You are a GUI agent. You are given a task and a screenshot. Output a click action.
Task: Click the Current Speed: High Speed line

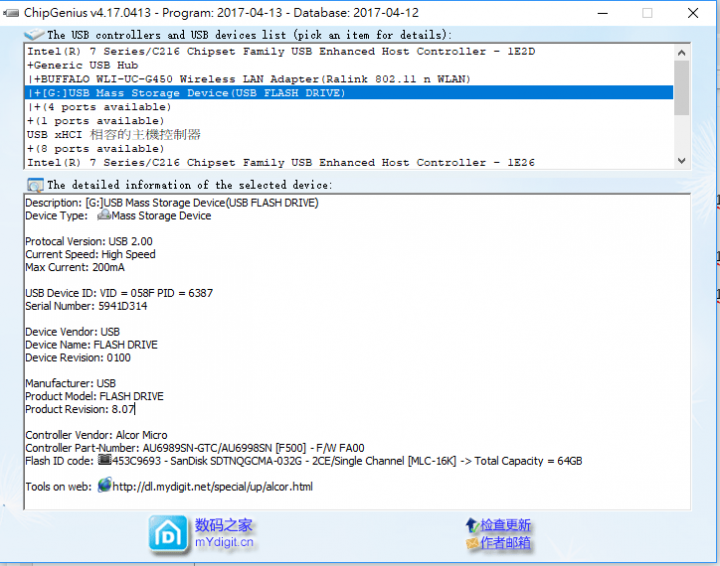tap(90, 254)
